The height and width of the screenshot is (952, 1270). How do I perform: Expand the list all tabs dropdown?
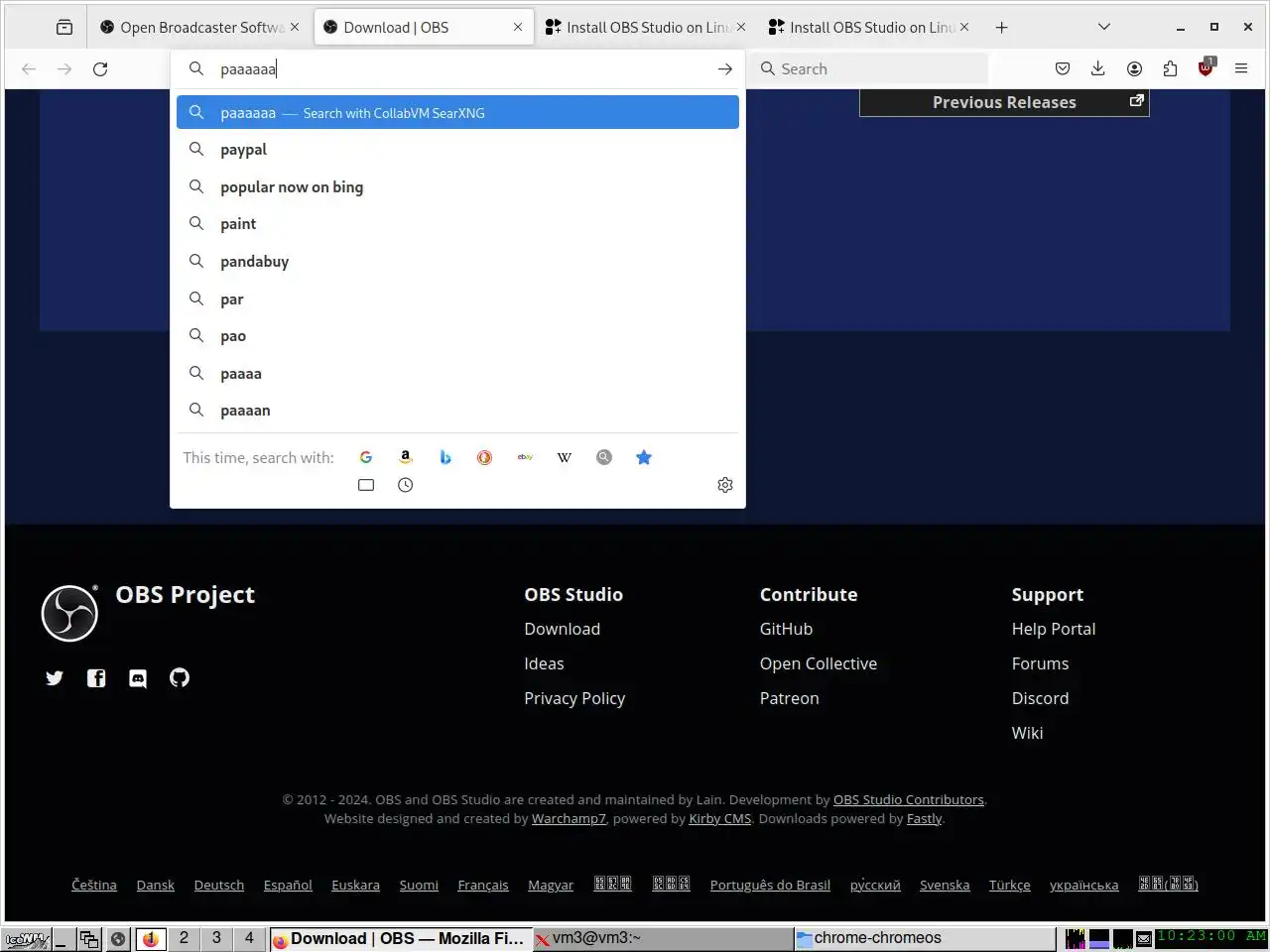pos(1104,27)
